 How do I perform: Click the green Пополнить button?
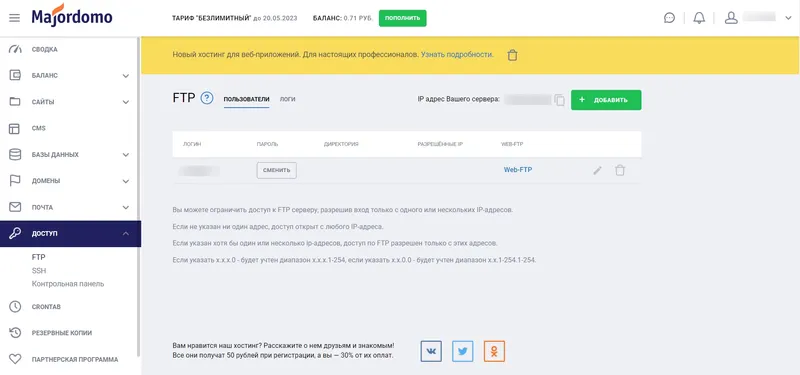click(403, 18)
